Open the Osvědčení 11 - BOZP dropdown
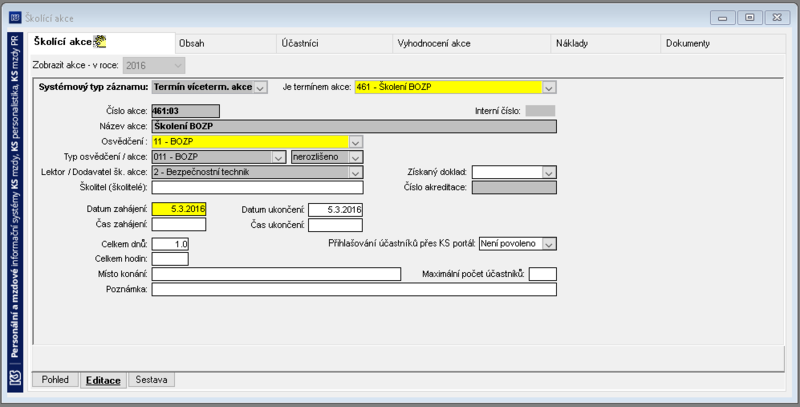 pyautogui.click(x=356, y=142)
